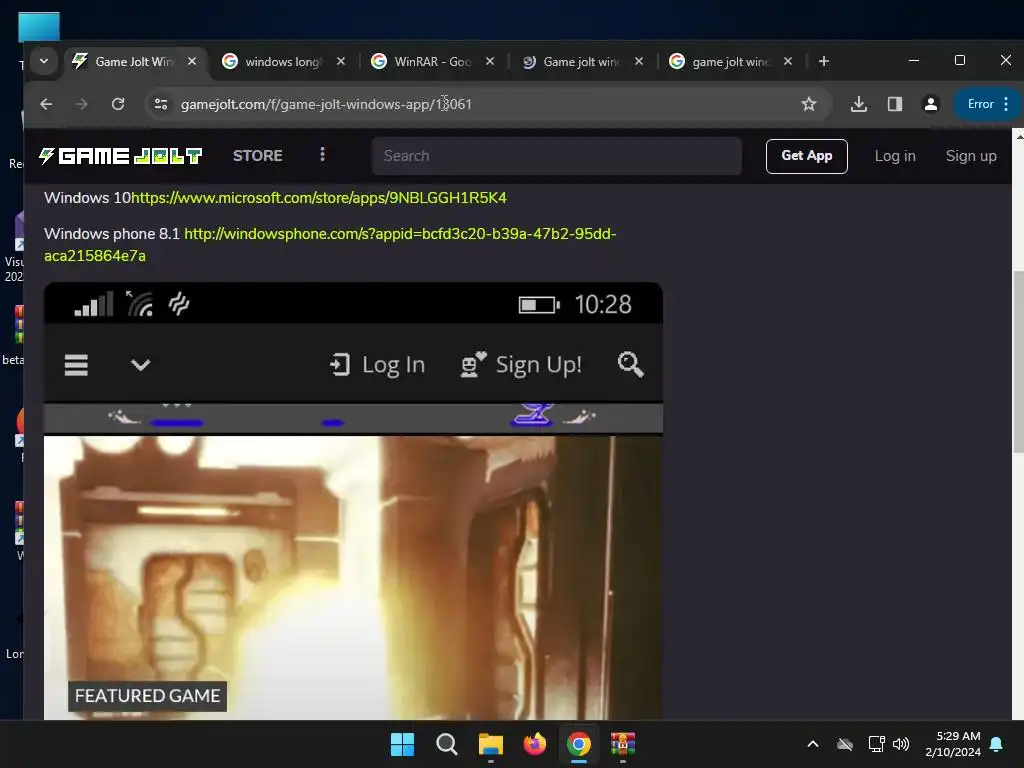Image resolution: width=1024 pixels, height=768 pixels.
Task: Toggle Chrome side panel
Action: click(x=895, y=104)
